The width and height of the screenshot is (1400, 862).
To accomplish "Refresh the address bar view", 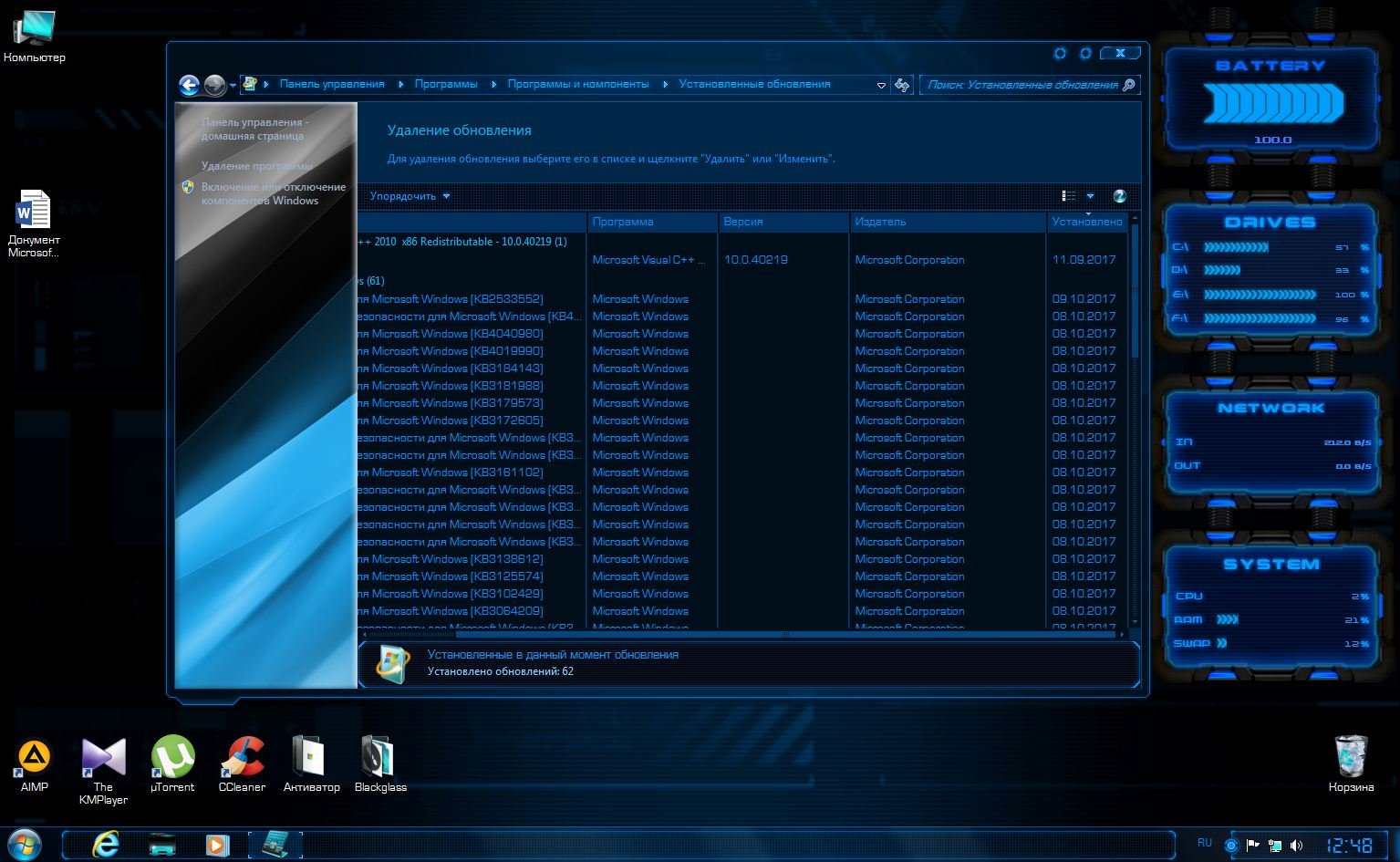I will pos(902,85).
